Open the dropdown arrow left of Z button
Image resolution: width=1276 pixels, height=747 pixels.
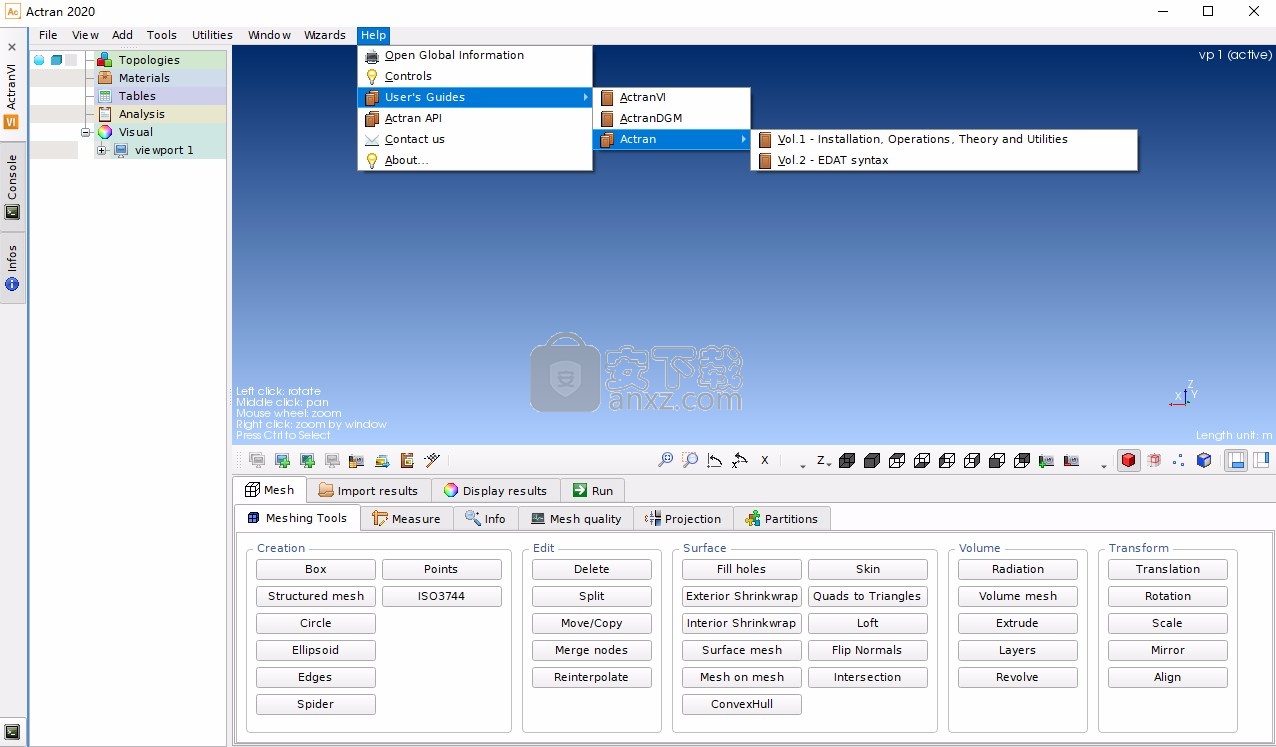[x=803, y=466]
